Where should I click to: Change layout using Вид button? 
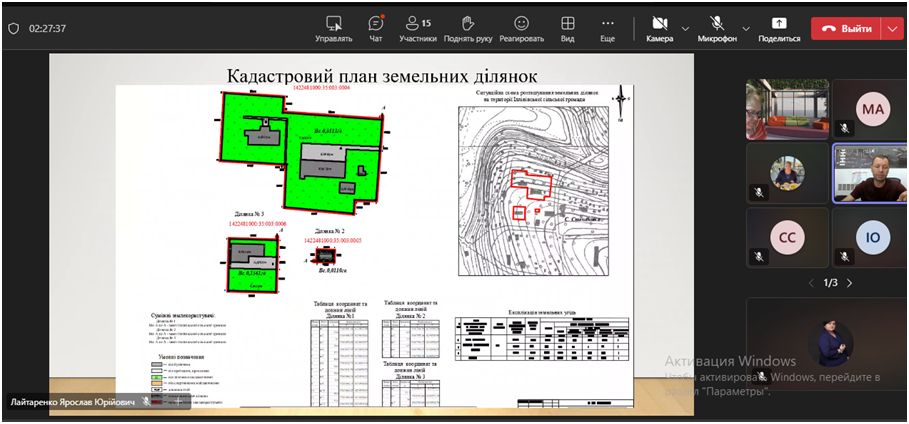click(x=567, y=28)
